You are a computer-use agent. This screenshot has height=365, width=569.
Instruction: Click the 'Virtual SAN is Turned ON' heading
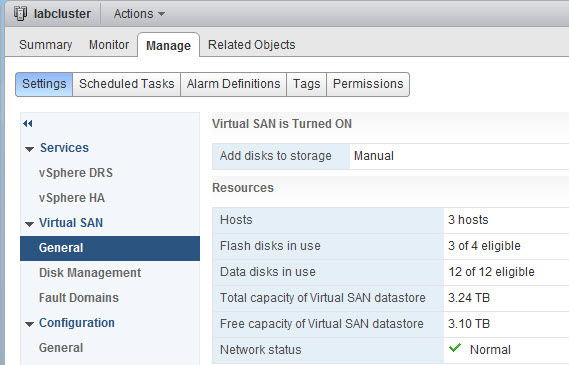coord(282,124)
